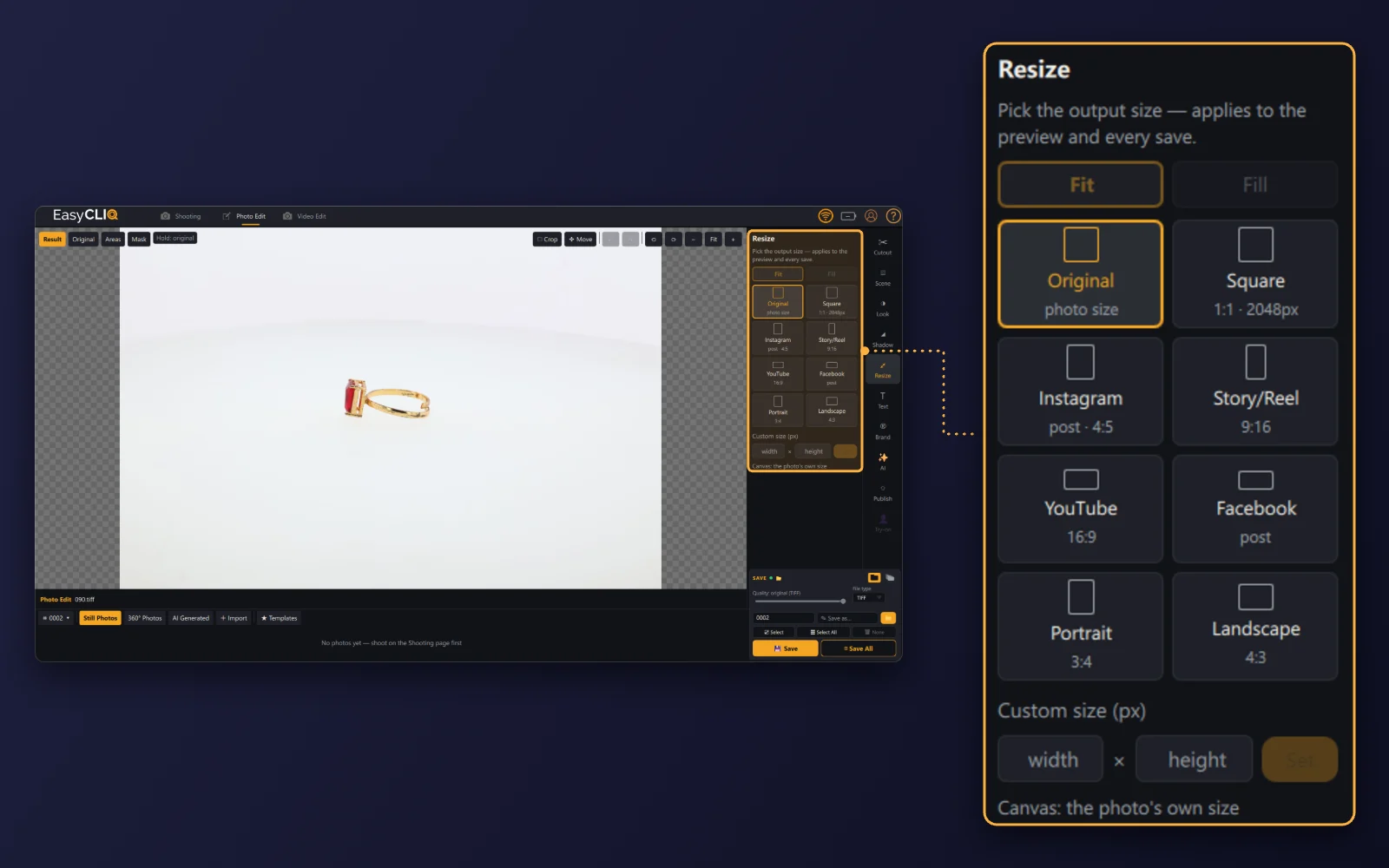Show the Original view

click(83, 240)
